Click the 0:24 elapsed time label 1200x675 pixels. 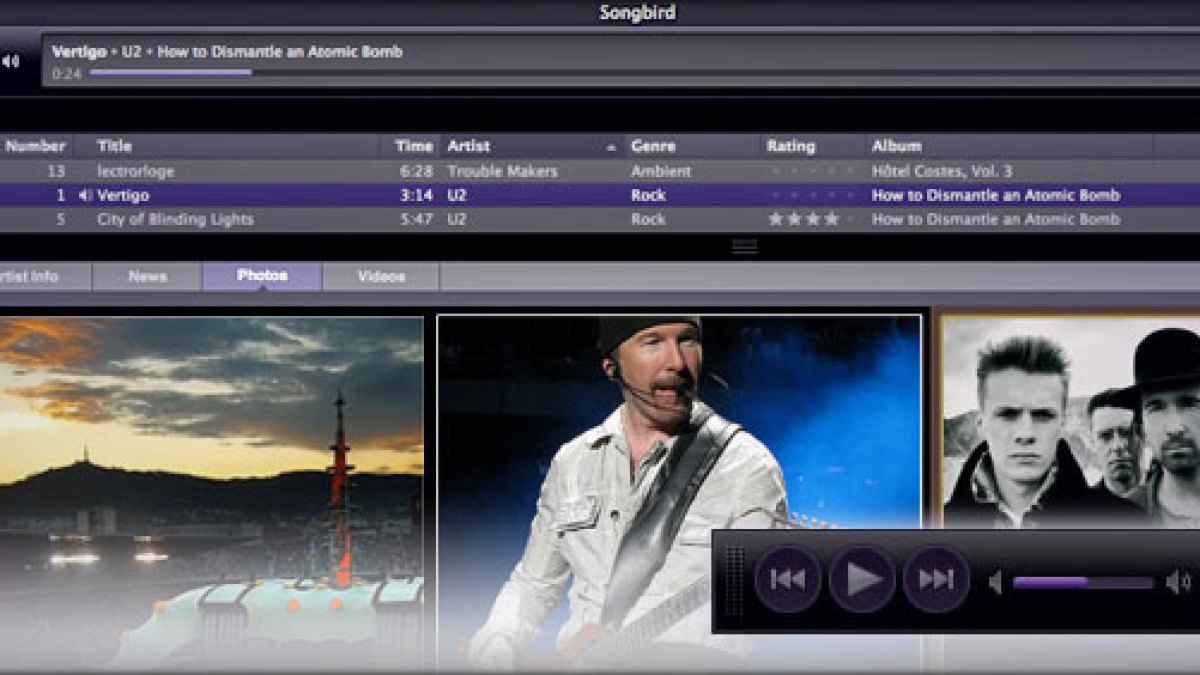tap(67, 74)
